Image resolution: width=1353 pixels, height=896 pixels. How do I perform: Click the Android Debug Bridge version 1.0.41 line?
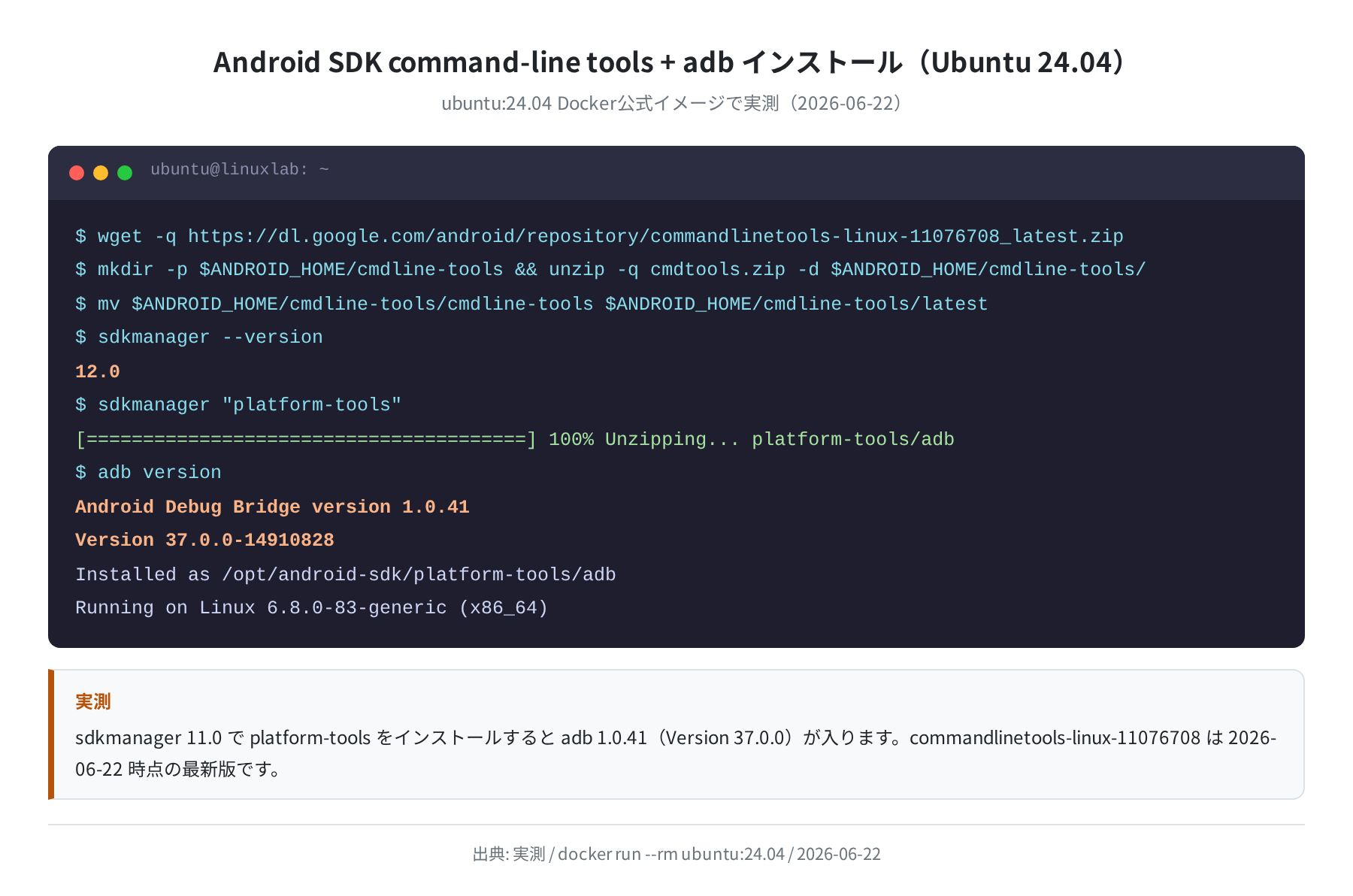point(272,507)
